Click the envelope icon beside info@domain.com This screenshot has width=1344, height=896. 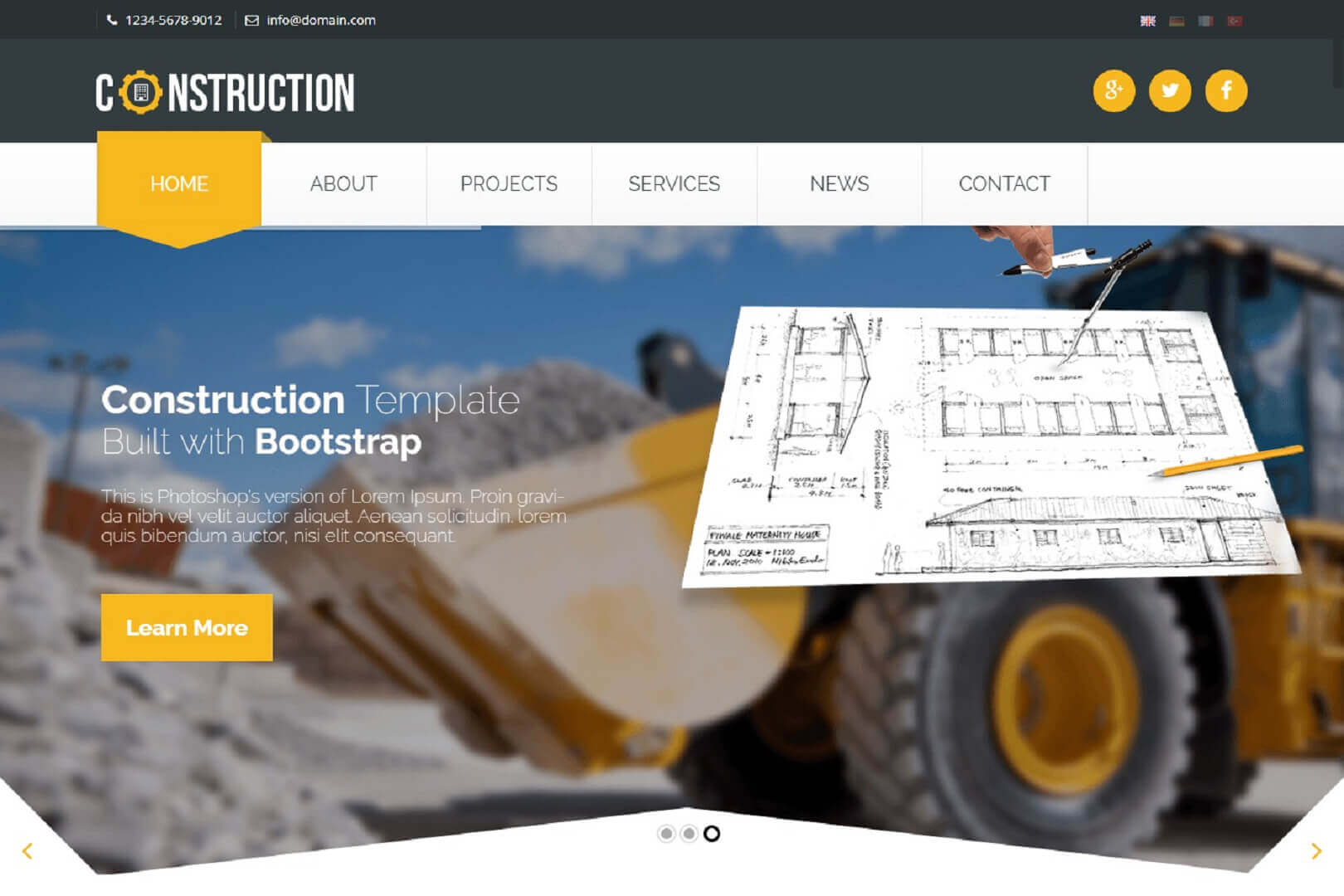252,20
